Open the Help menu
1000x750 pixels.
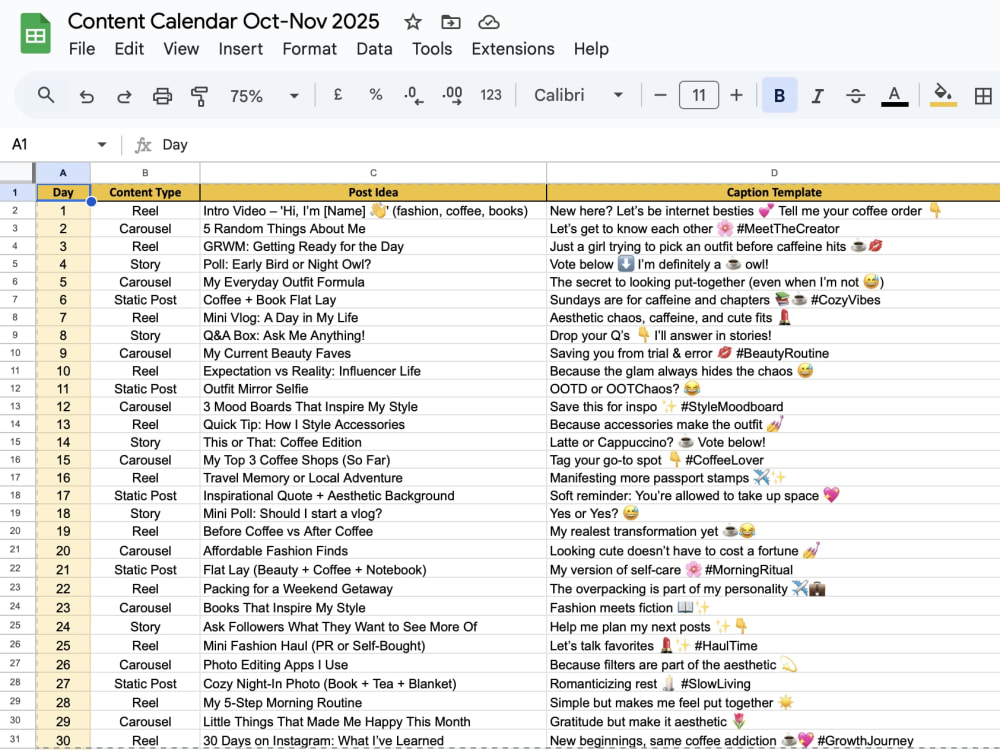point(591,49)
